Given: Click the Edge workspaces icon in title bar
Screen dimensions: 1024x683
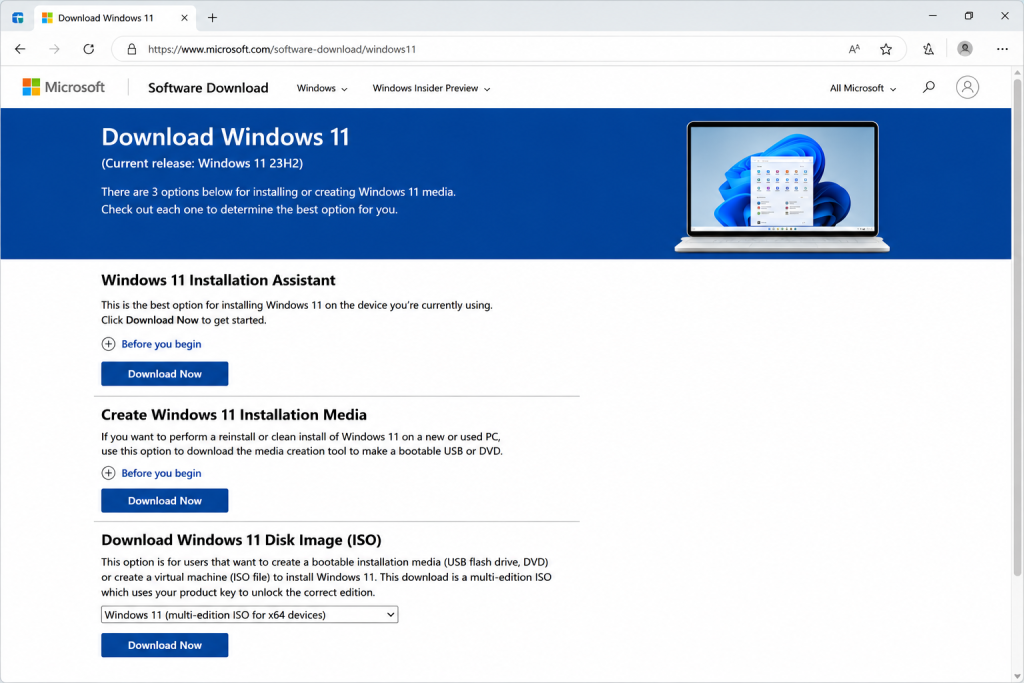Looking at the screenshot, I should pyautogui.click(x=18, y=18).
